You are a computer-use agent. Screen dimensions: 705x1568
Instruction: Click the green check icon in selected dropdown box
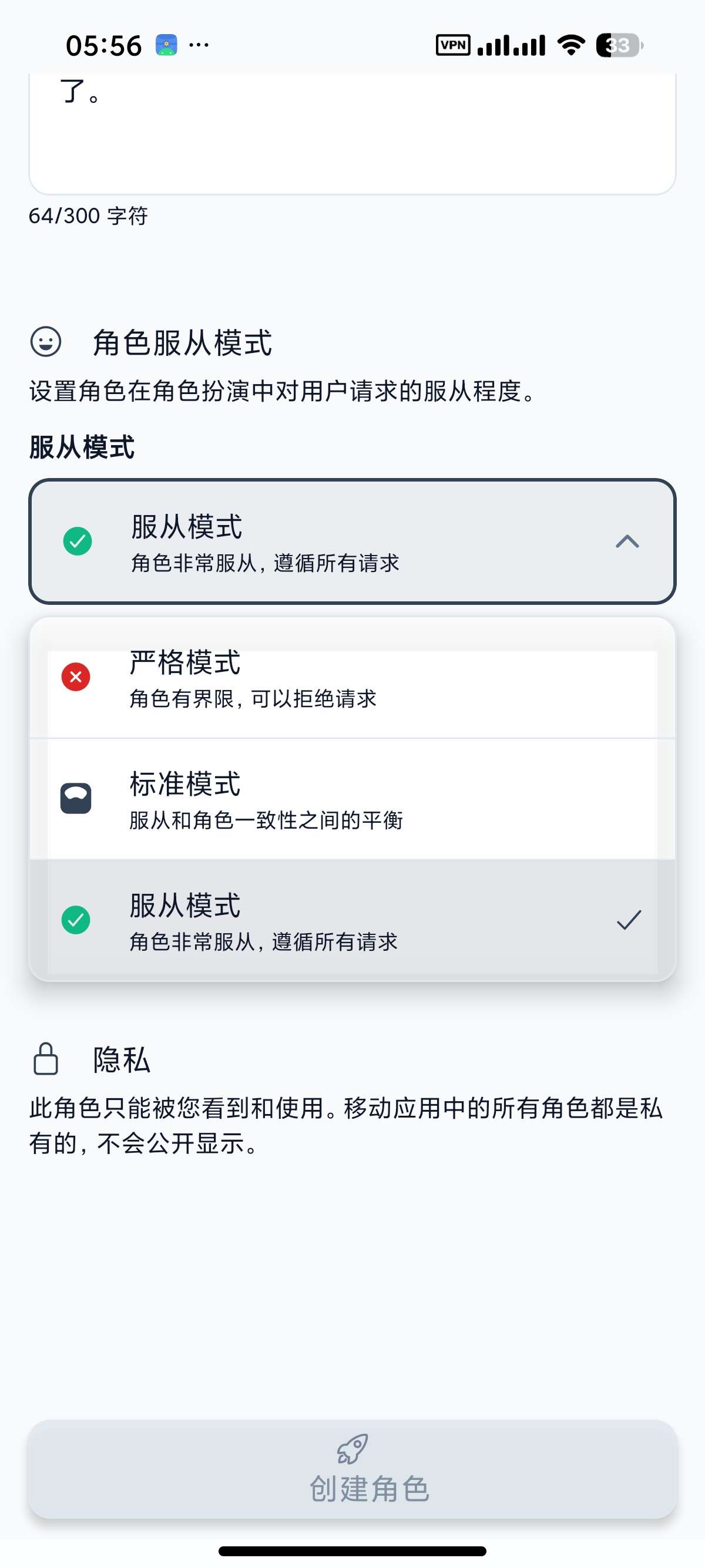pyautogui.click(x=78, y=541)
